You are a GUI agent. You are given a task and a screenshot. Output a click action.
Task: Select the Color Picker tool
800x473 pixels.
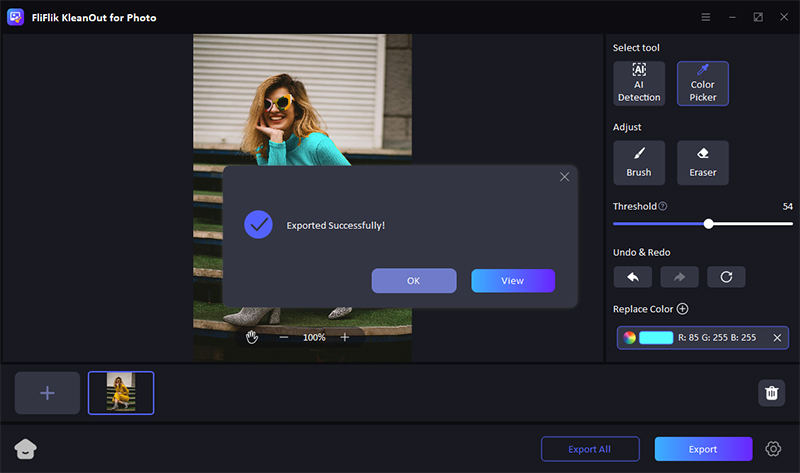(x=703, y=84)
